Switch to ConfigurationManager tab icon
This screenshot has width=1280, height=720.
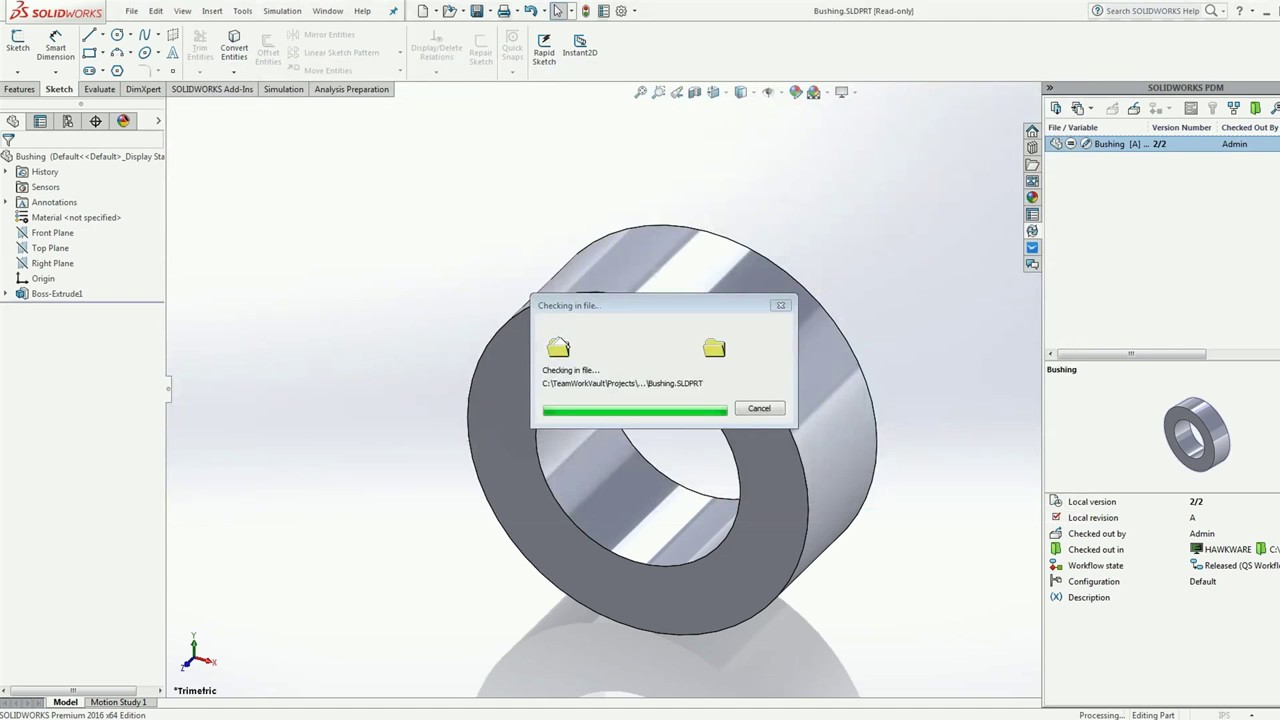(68, 121)
